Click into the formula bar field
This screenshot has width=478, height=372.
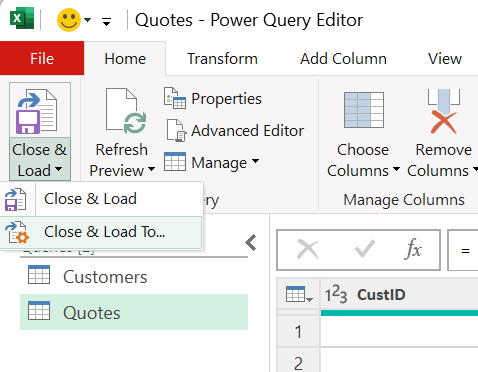[x=463, y=250]
